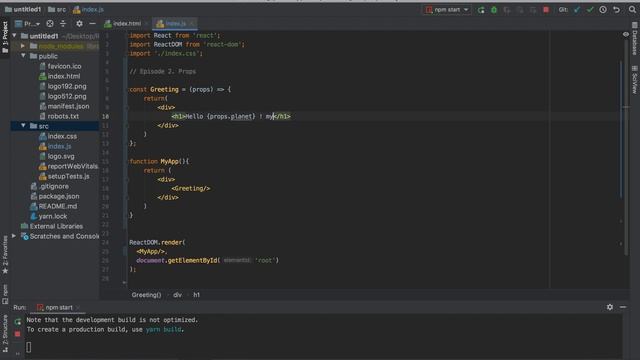The image size is (640, 360).
Task: Select div in editor breadcrumb bar
Action: coord(178,295)
